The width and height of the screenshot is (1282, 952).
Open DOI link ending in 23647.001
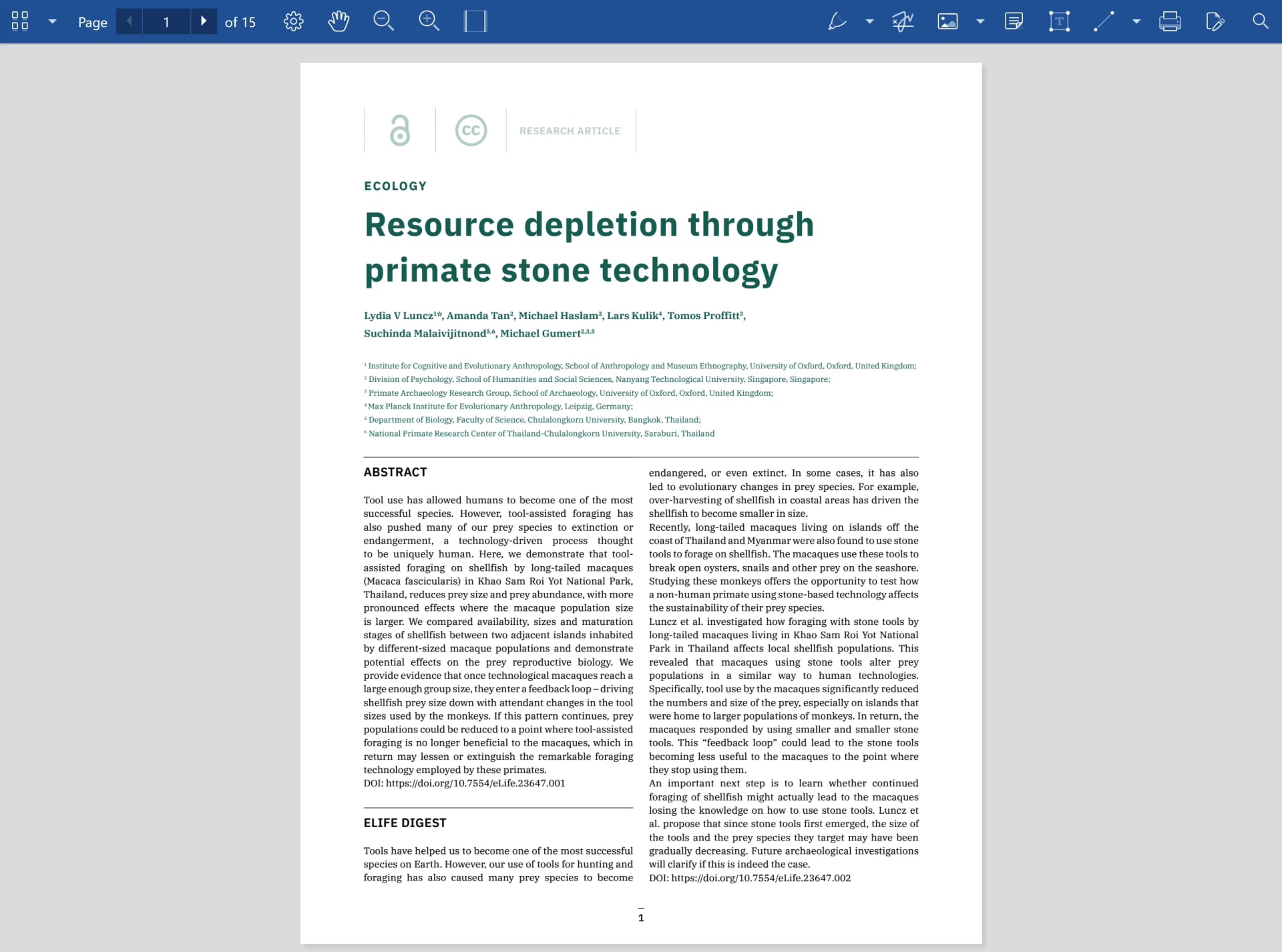click(x=475, y=783)
